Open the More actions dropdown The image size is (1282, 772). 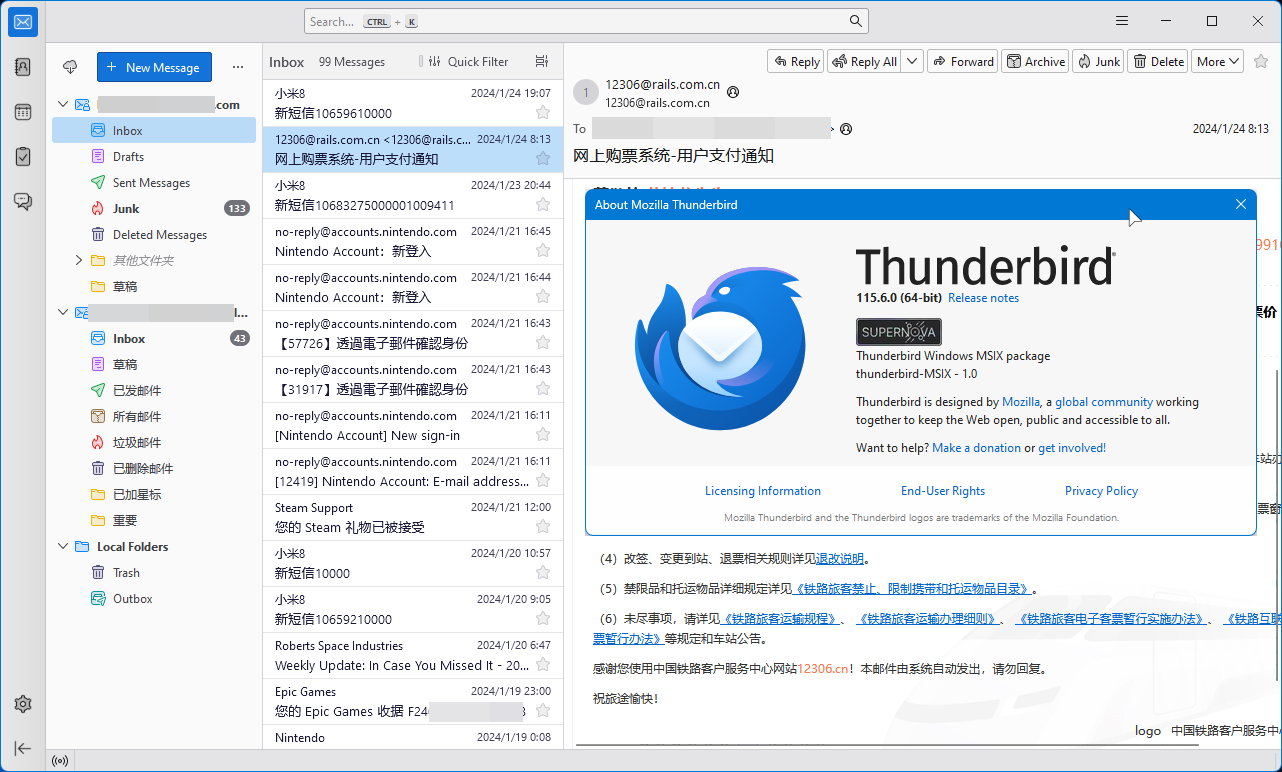click(1218, 61)
